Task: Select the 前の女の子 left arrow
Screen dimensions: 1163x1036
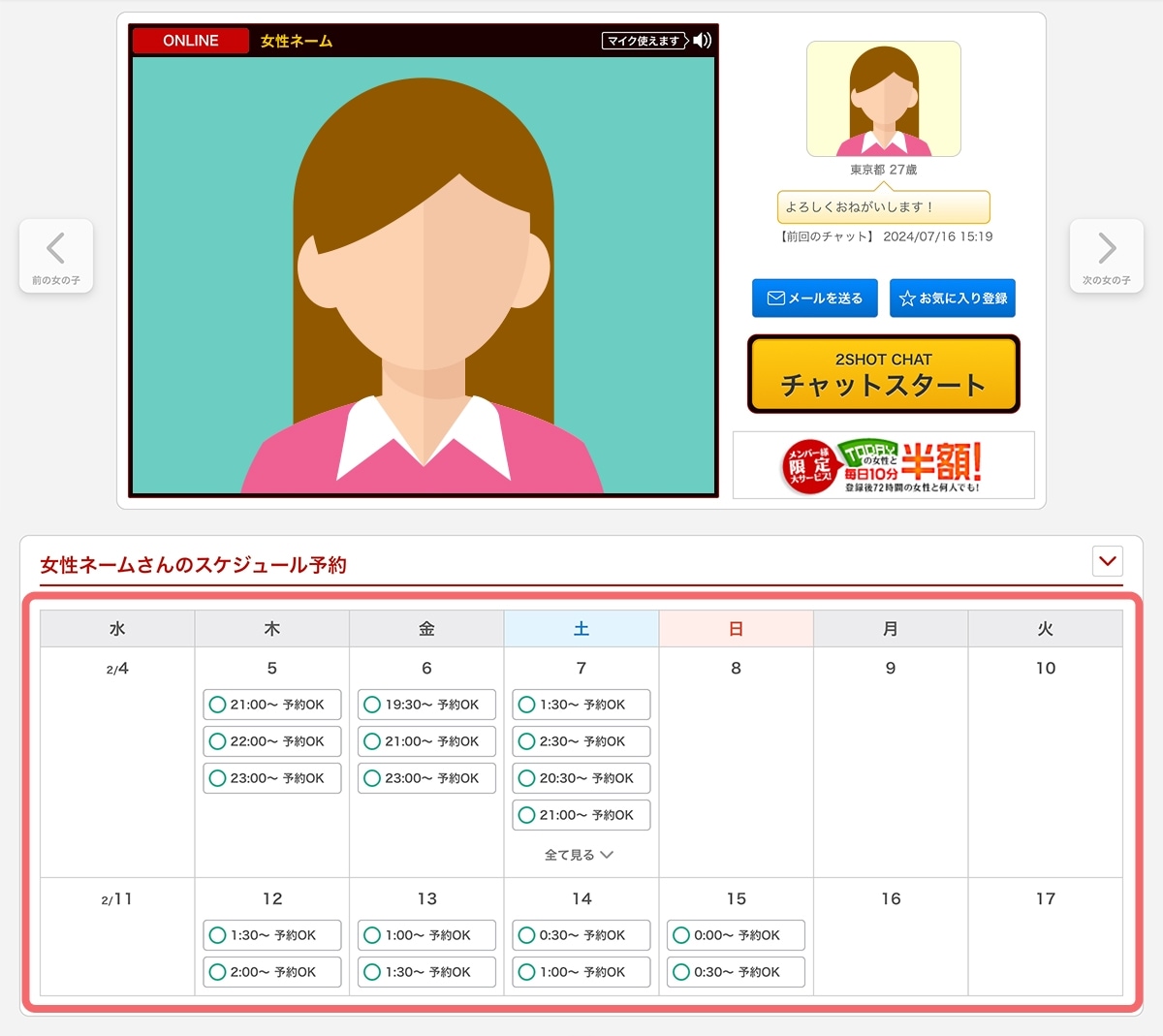Action: pyautogui.click(x=55, y=256)
